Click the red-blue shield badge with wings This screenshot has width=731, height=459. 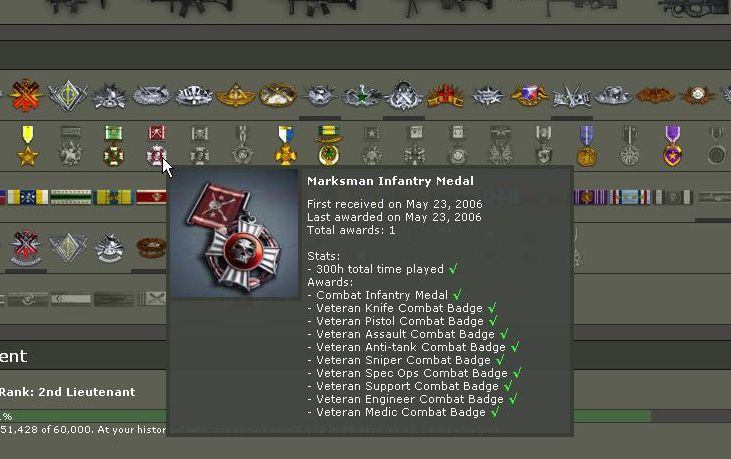529,96
